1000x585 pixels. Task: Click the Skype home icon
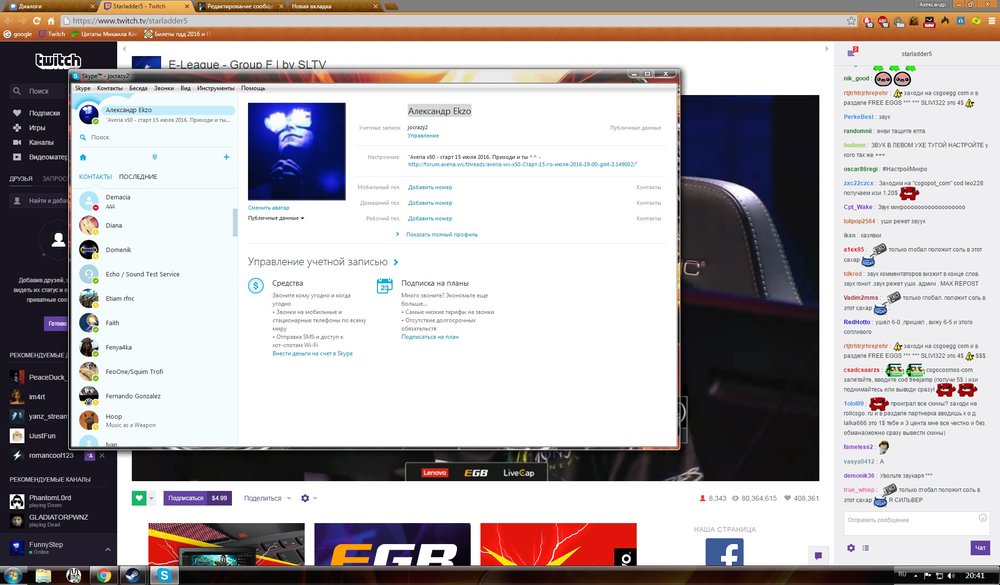[x=82, y=157]
